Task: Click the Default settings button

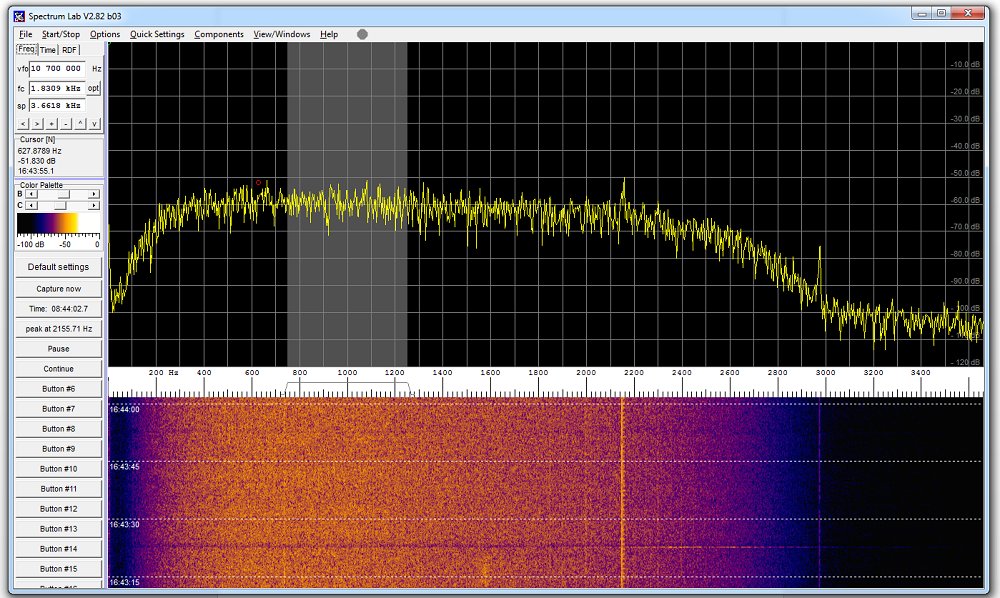Action: (x=59, y=267)
